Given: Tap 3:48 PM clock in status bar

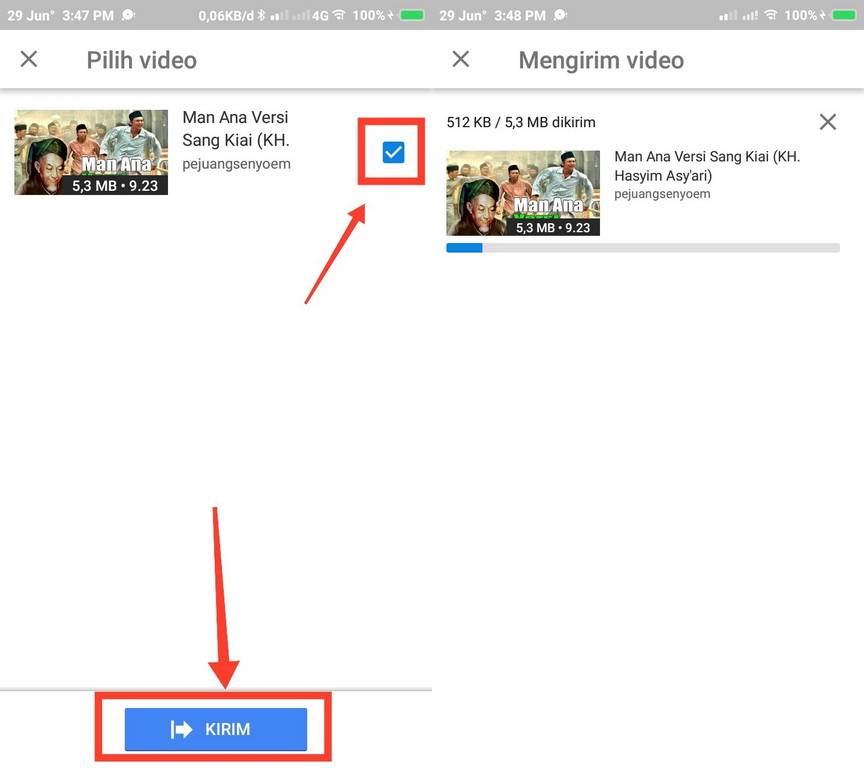Looking at the screenshot, I should 520,15.
